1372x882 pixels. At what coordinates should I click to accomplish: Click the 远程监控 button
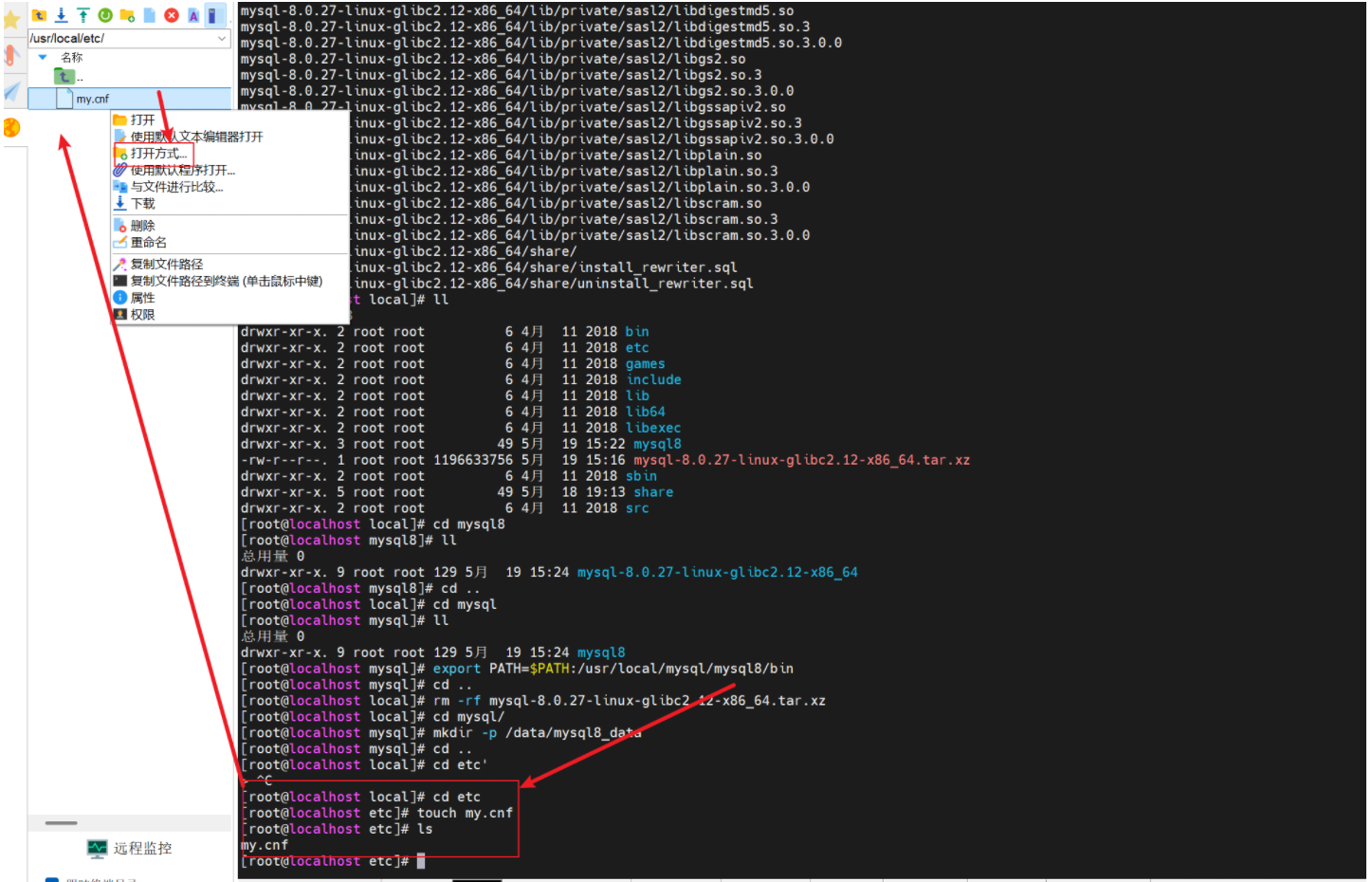coord(130,849)
